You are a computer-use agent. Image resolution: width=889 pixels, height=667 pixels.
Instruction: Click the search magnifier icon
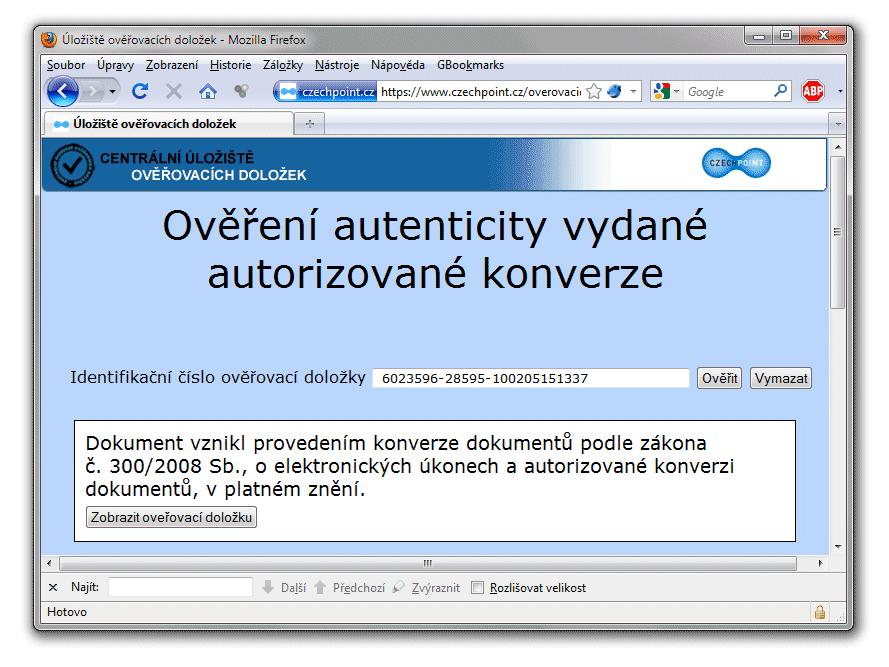point(781,92)
